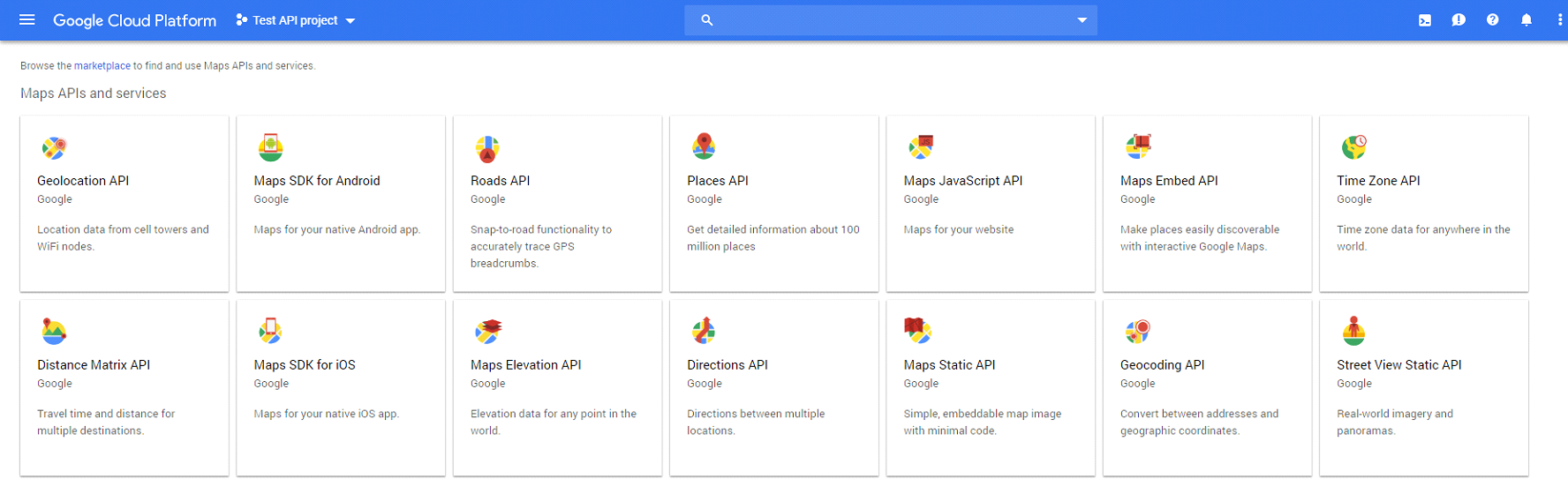The image size is (1568, 479).
Task: Open the Maps JavaScript API title
Action: (x=962, y=181)
